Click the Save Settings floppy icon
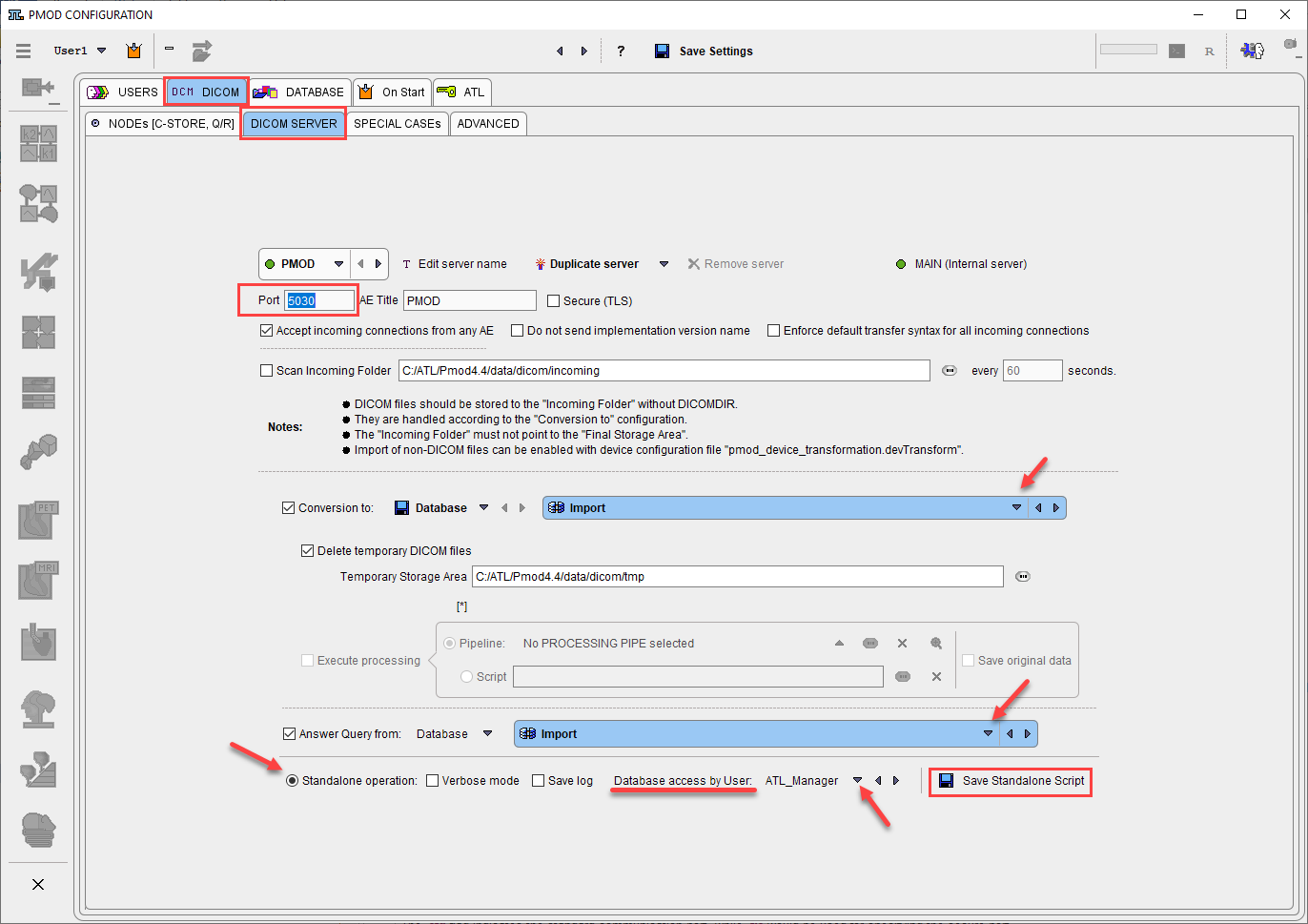Screen dimensions: 1308x924 click(x=662, y=51)
